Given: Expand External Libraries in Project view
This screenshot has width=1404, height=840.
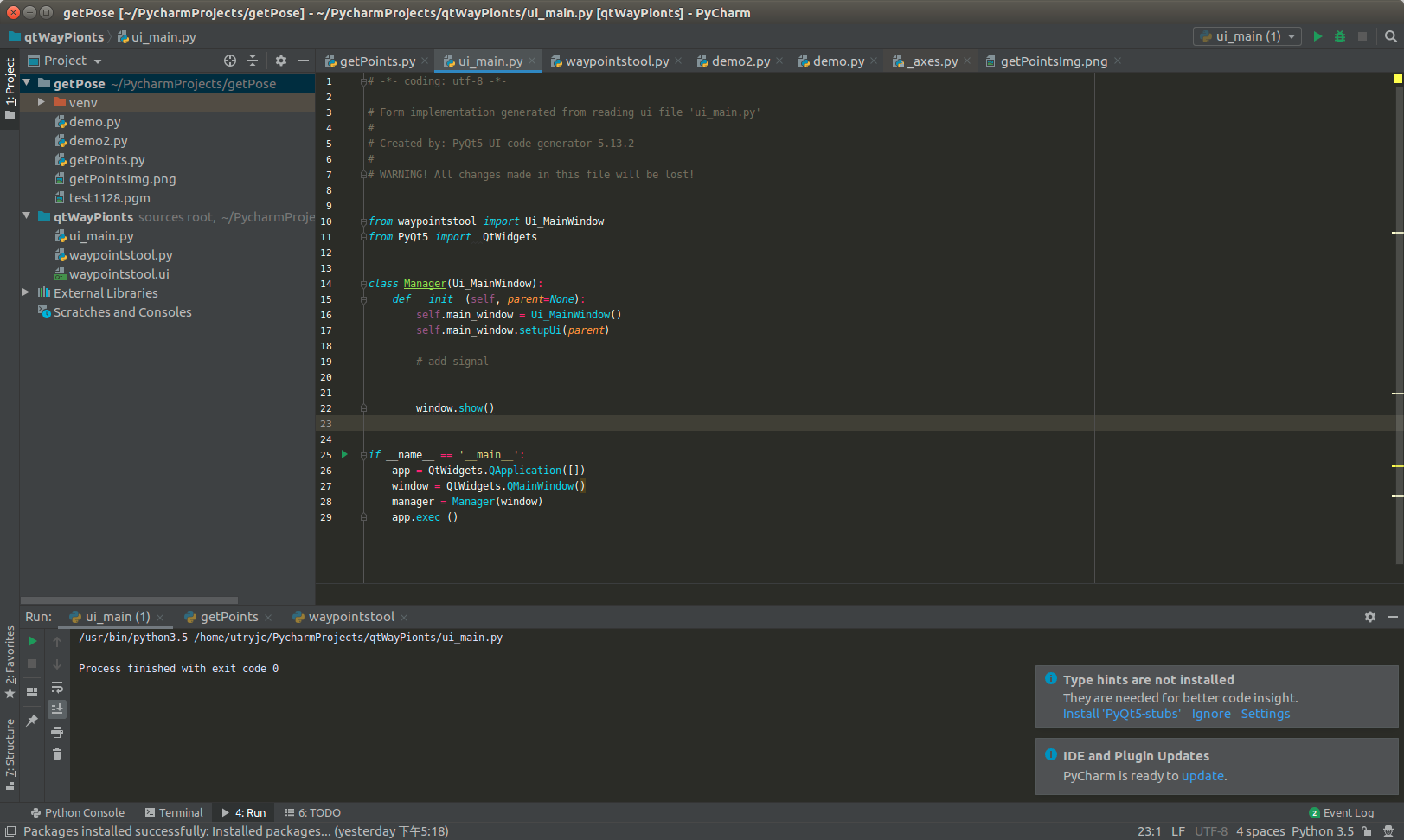Looking at the screenshot, I should [x=26, y=292].
